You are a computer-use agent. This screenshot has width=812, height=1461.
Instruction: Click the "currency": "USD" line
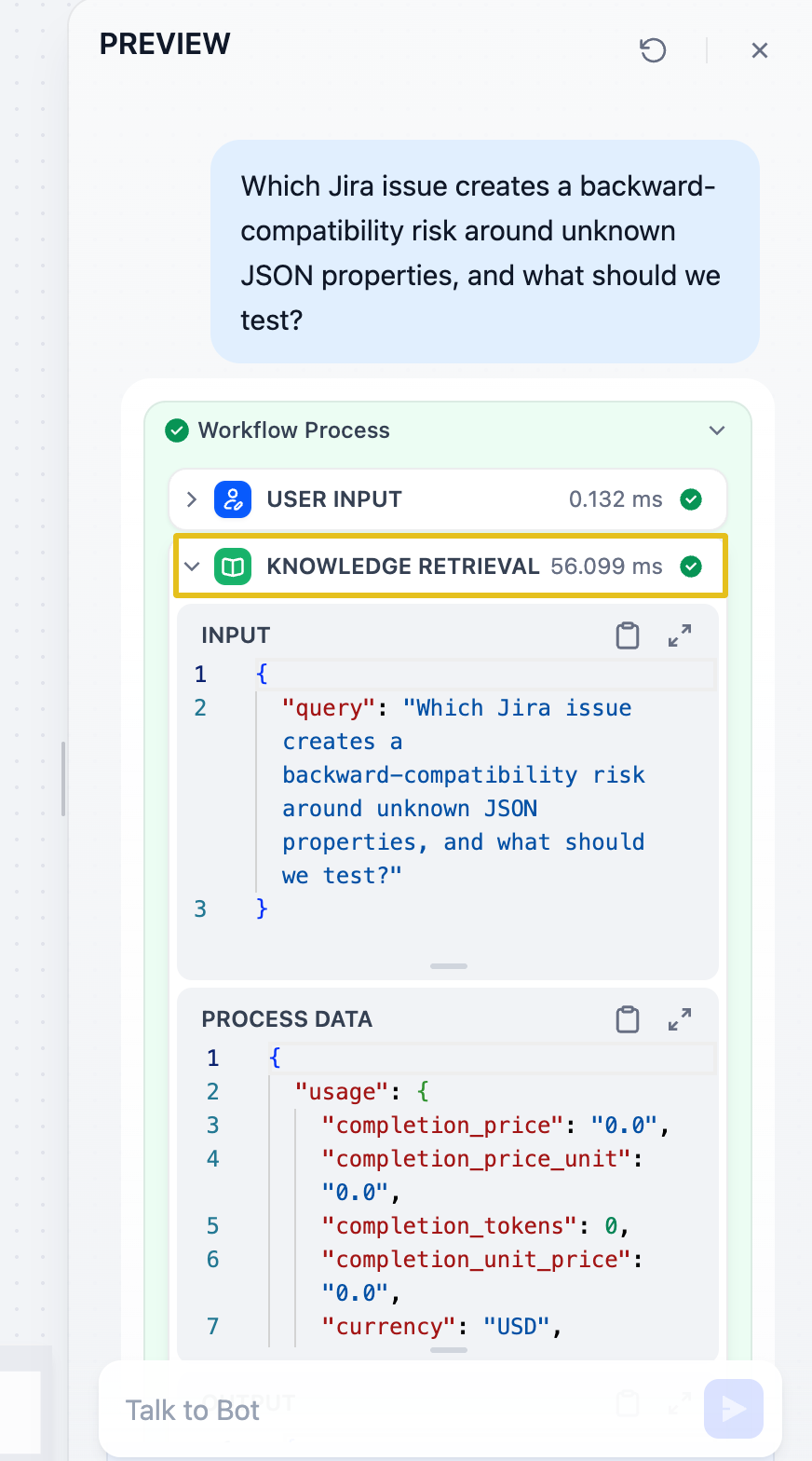(x=441, y=1327)
